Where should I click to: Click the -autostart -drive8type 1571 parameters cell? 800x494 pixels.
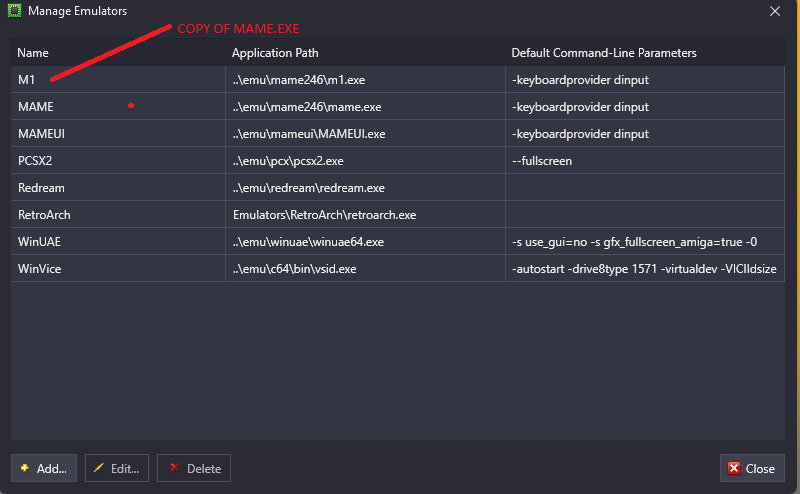click(645, 269)
